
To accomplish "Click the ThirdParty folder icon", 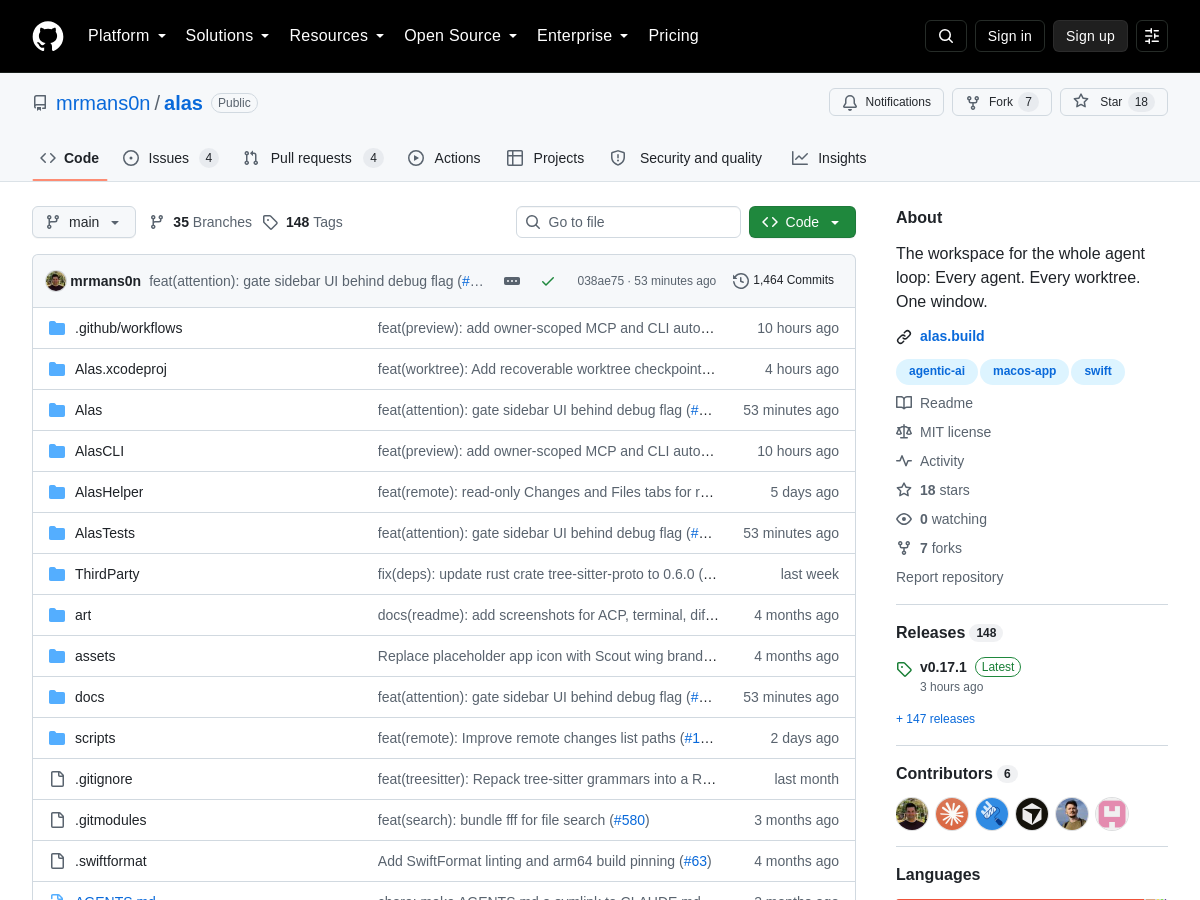I will point(57,574).
